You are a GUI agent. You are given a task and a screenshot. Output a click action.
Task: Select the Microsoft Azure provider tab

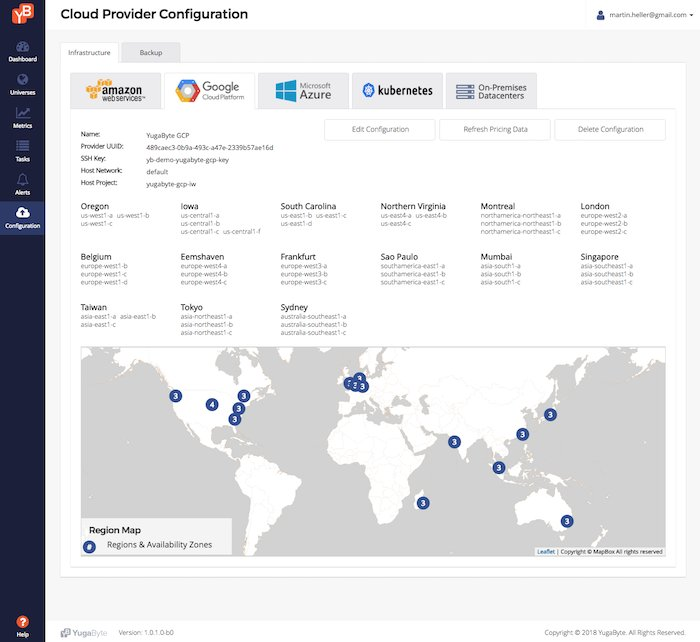pos(304,91)
